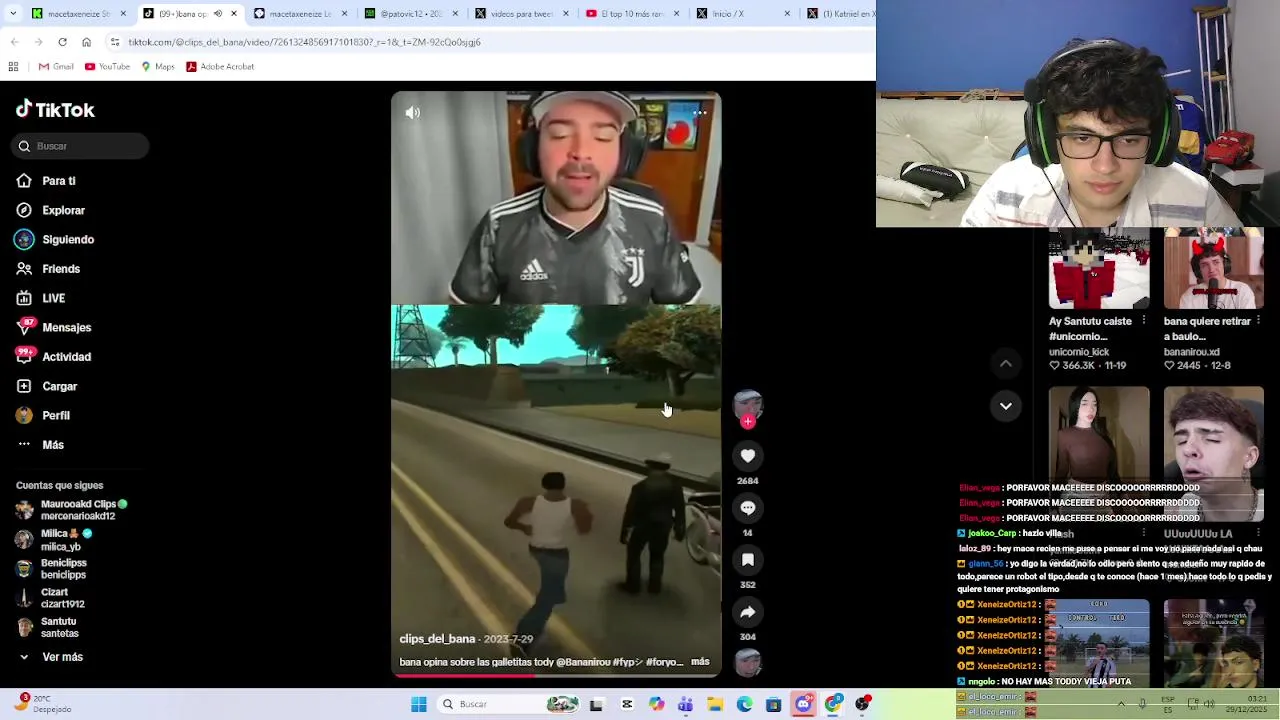
Task: Switch to the first macetaxeneize Kick tab
Action: (78, 14)
